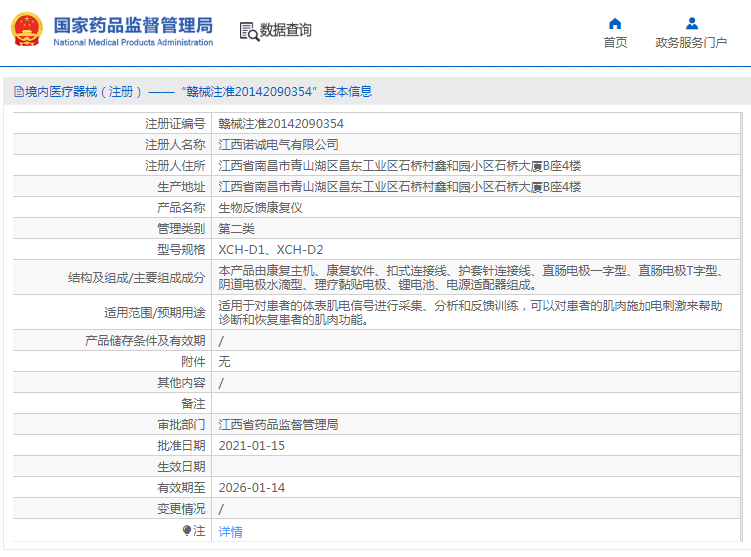751x557 pixels.
Task: Click the 变更情况 row label
Action: pos(181,509)
